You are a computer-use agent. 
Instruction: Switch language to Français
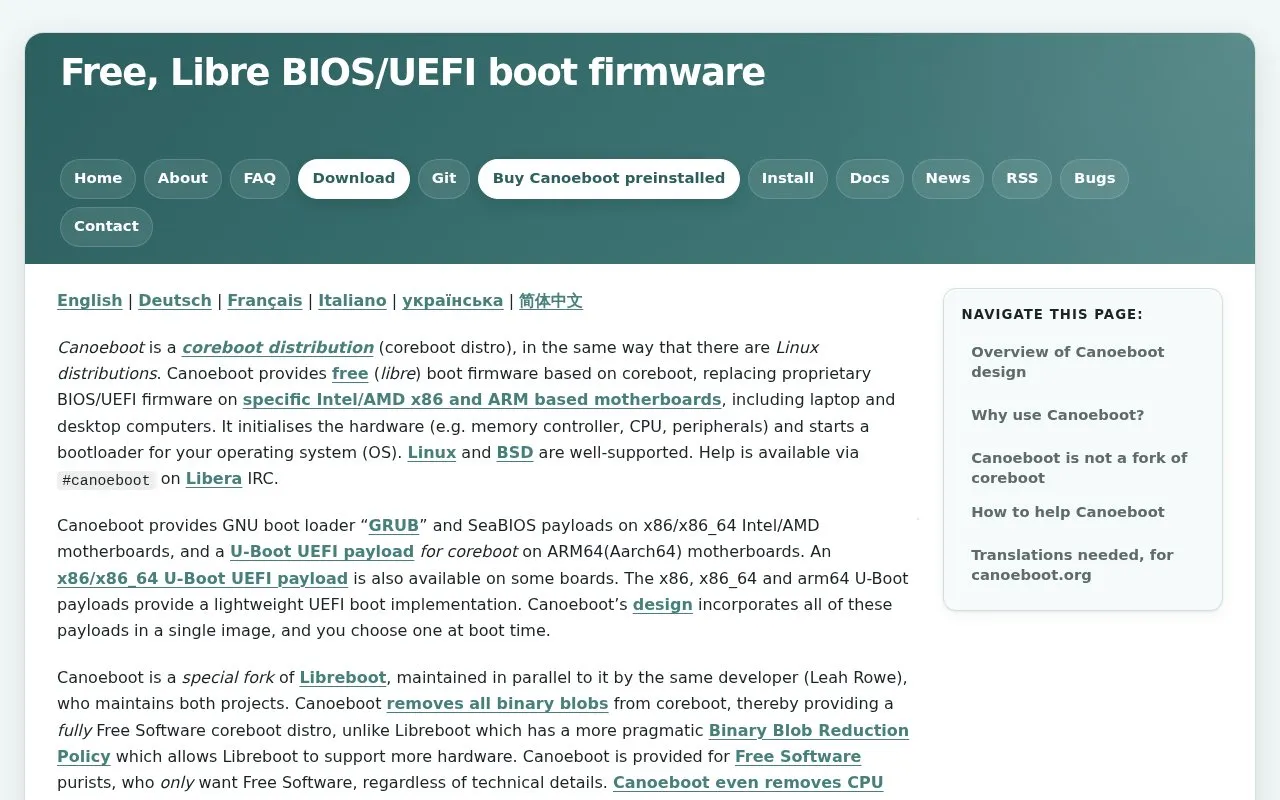pos(265,301)
